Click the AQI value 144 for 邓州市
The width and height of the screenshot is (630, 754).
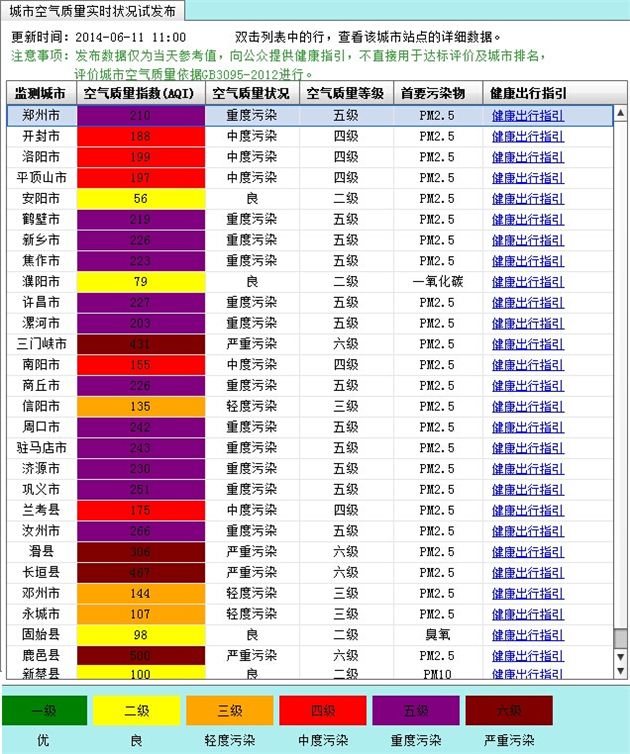pyautogui.click(x=141, y=593)
